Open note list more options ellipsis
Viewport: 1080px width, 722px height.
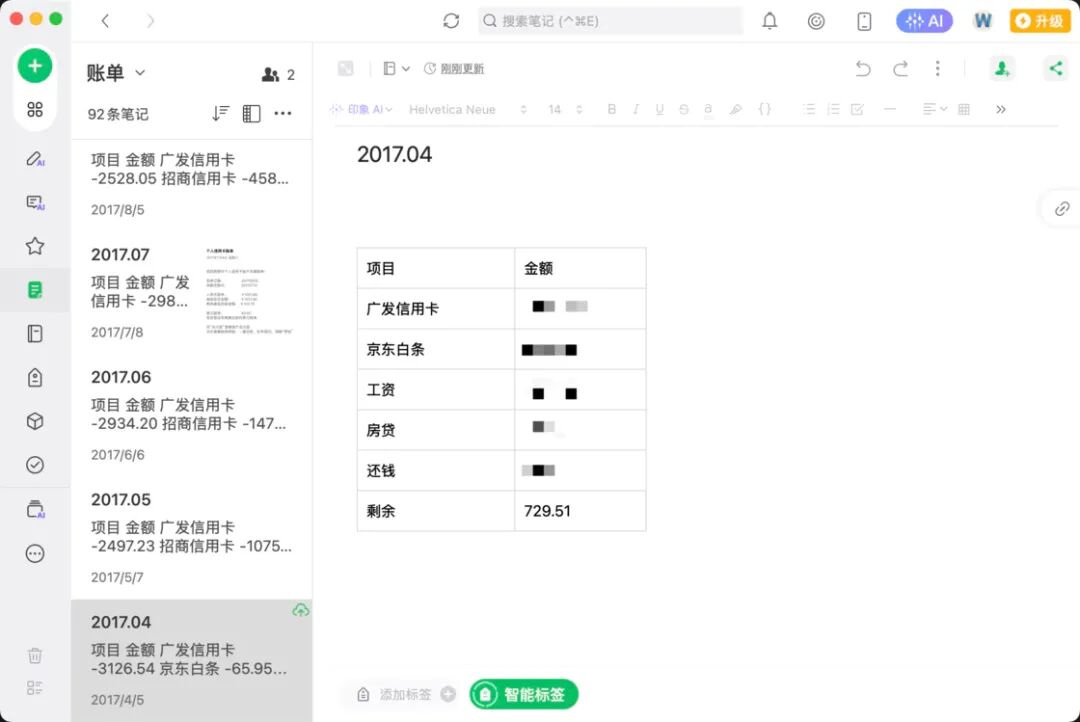(x=283, y=114)
